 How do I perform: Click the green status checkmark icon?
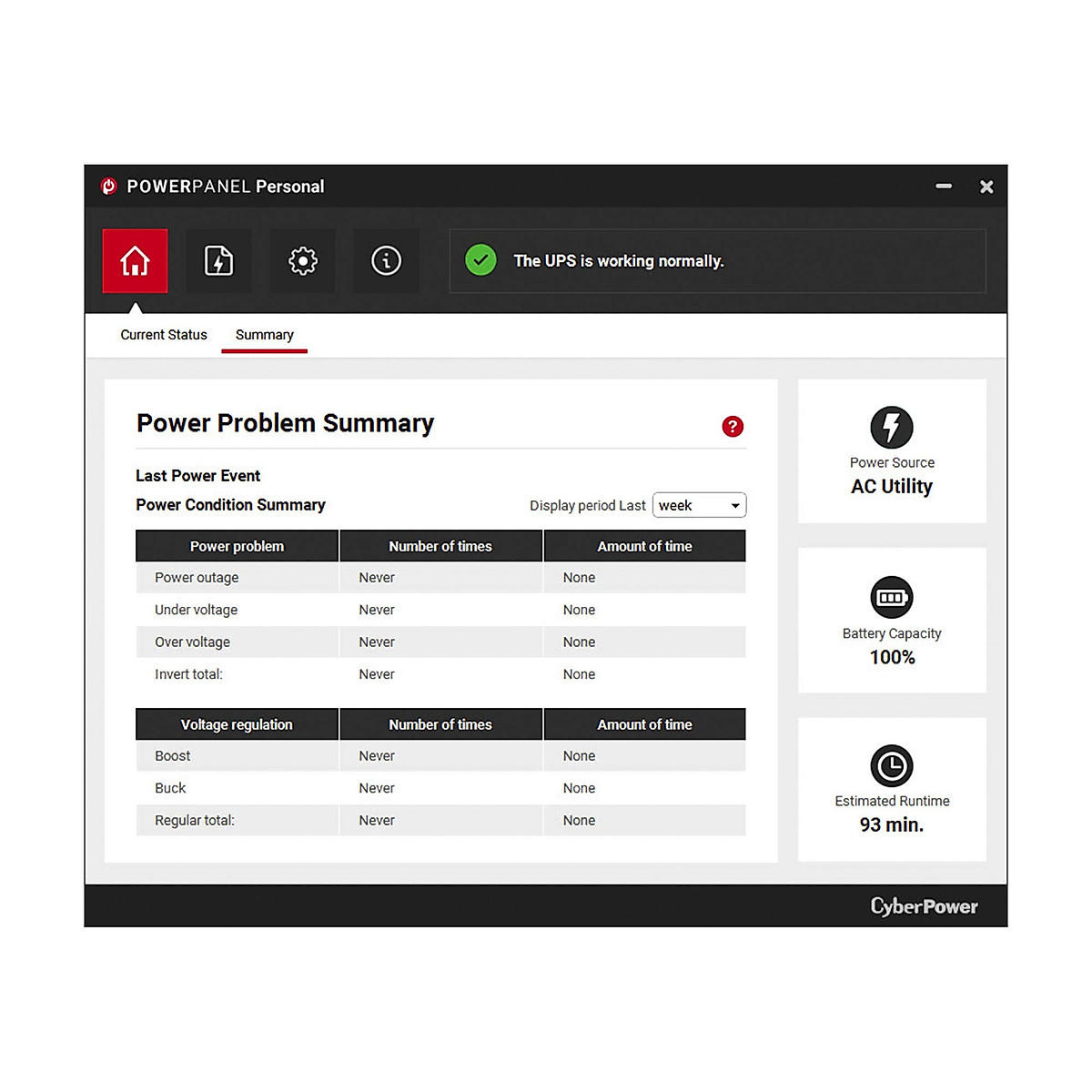pyautogui.click(x=480, y=260)
